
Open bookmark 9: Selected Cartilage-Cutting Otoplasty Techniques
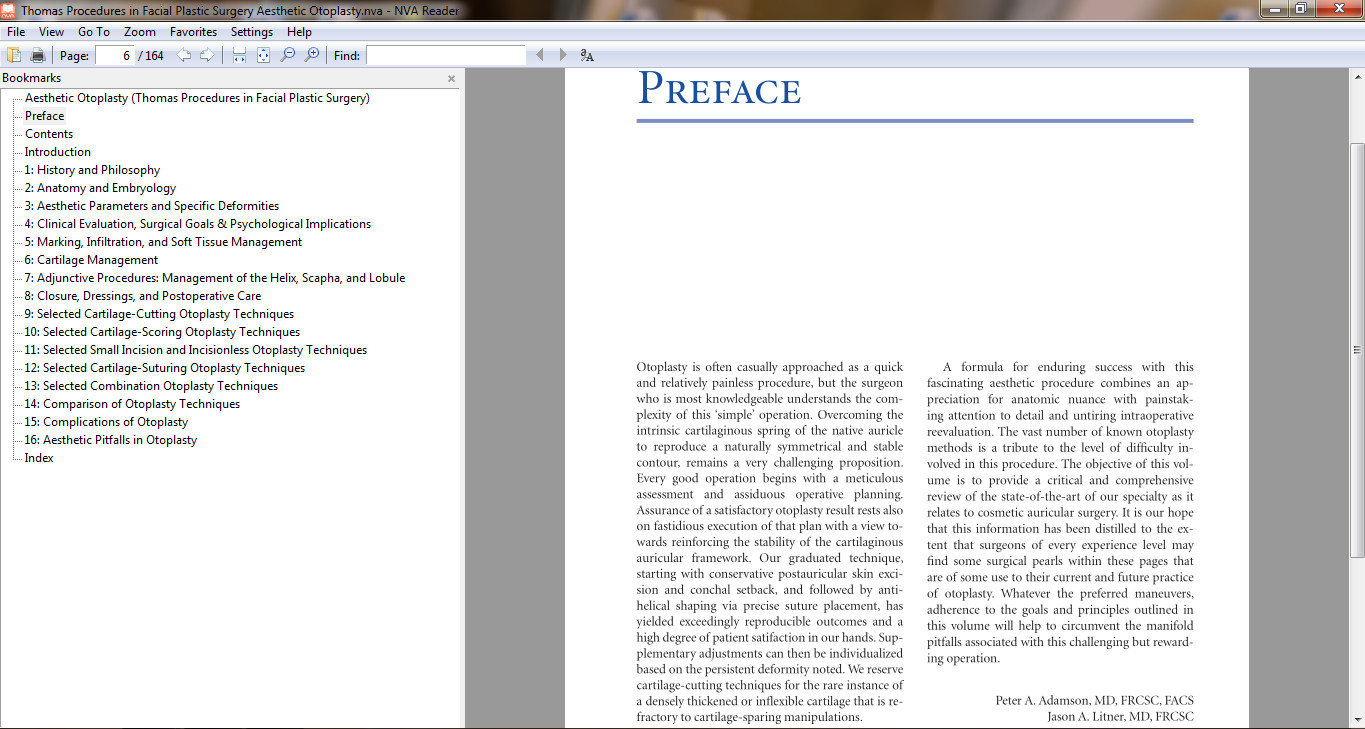coord(159,314)
